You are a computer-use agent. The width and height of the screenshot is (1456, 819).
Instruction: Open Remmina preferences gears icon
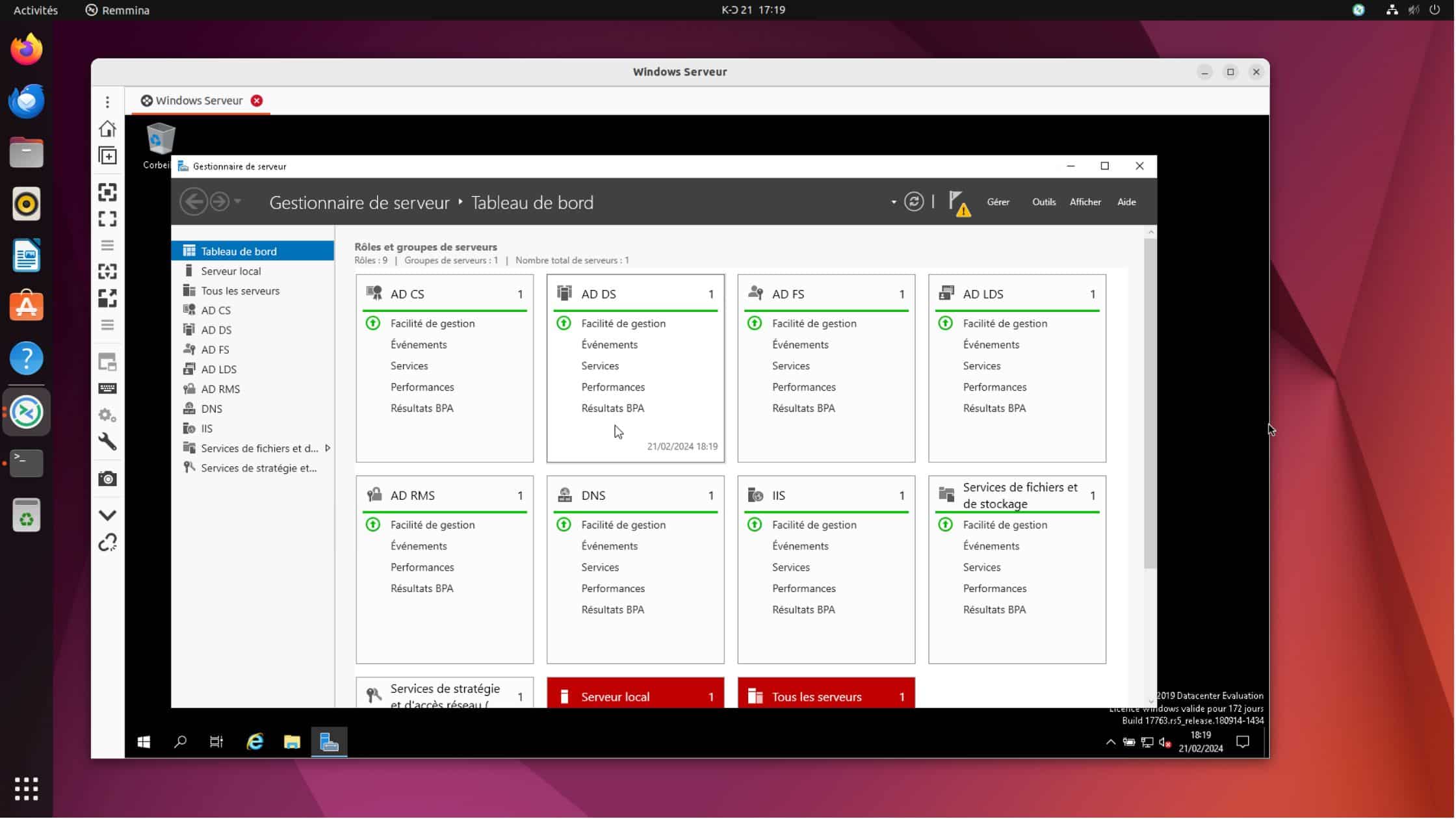[x=107, y=415]
